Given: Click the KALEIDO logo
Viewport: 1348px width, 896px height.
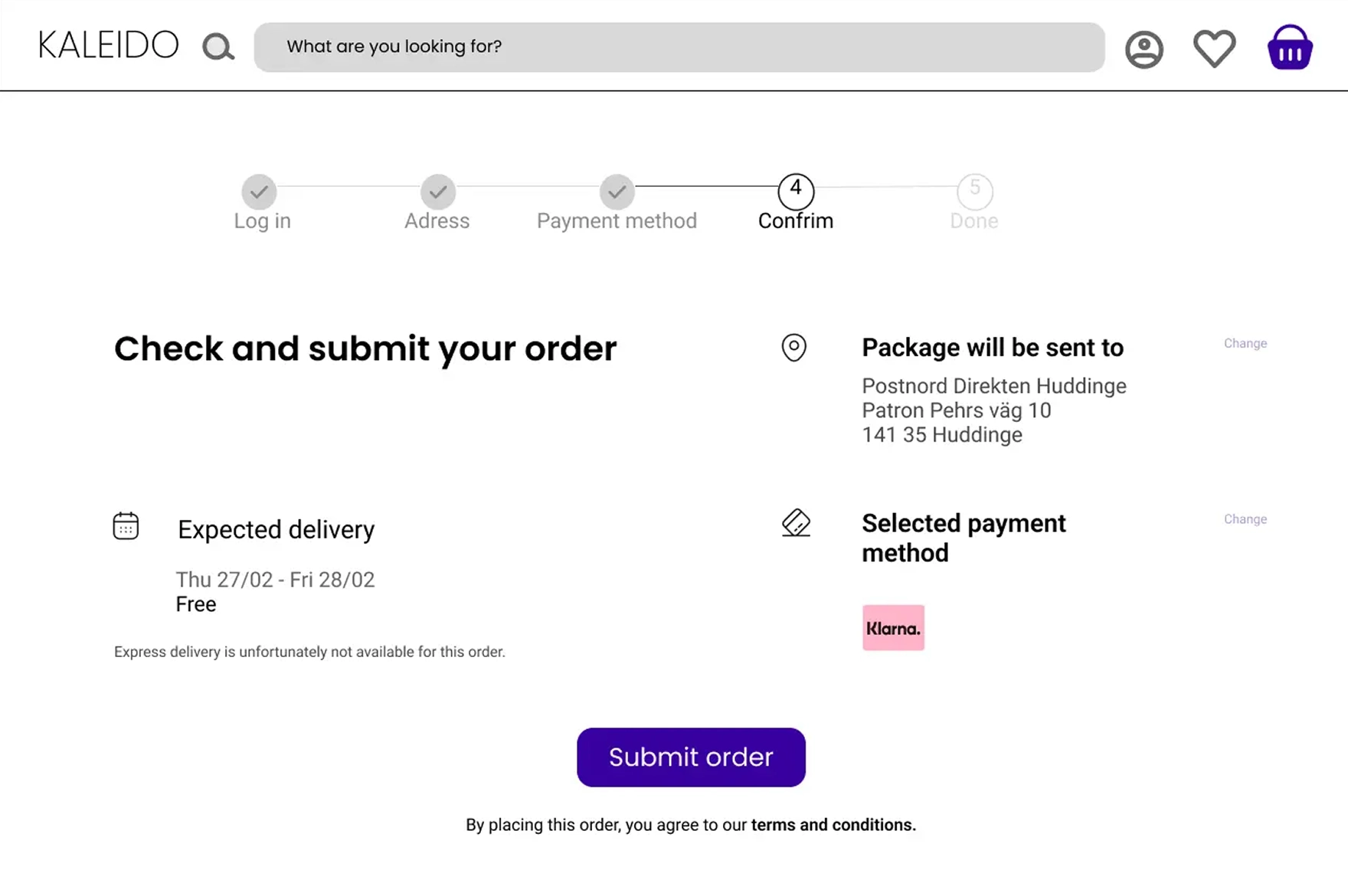Looking at the screenshot, I should coord(108,45).
